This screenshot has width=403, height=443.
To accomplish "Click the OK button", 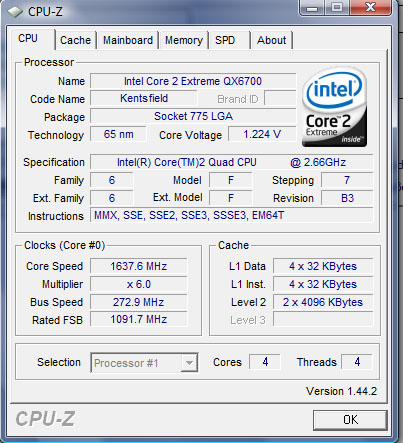I will click(x=350, y=420).
